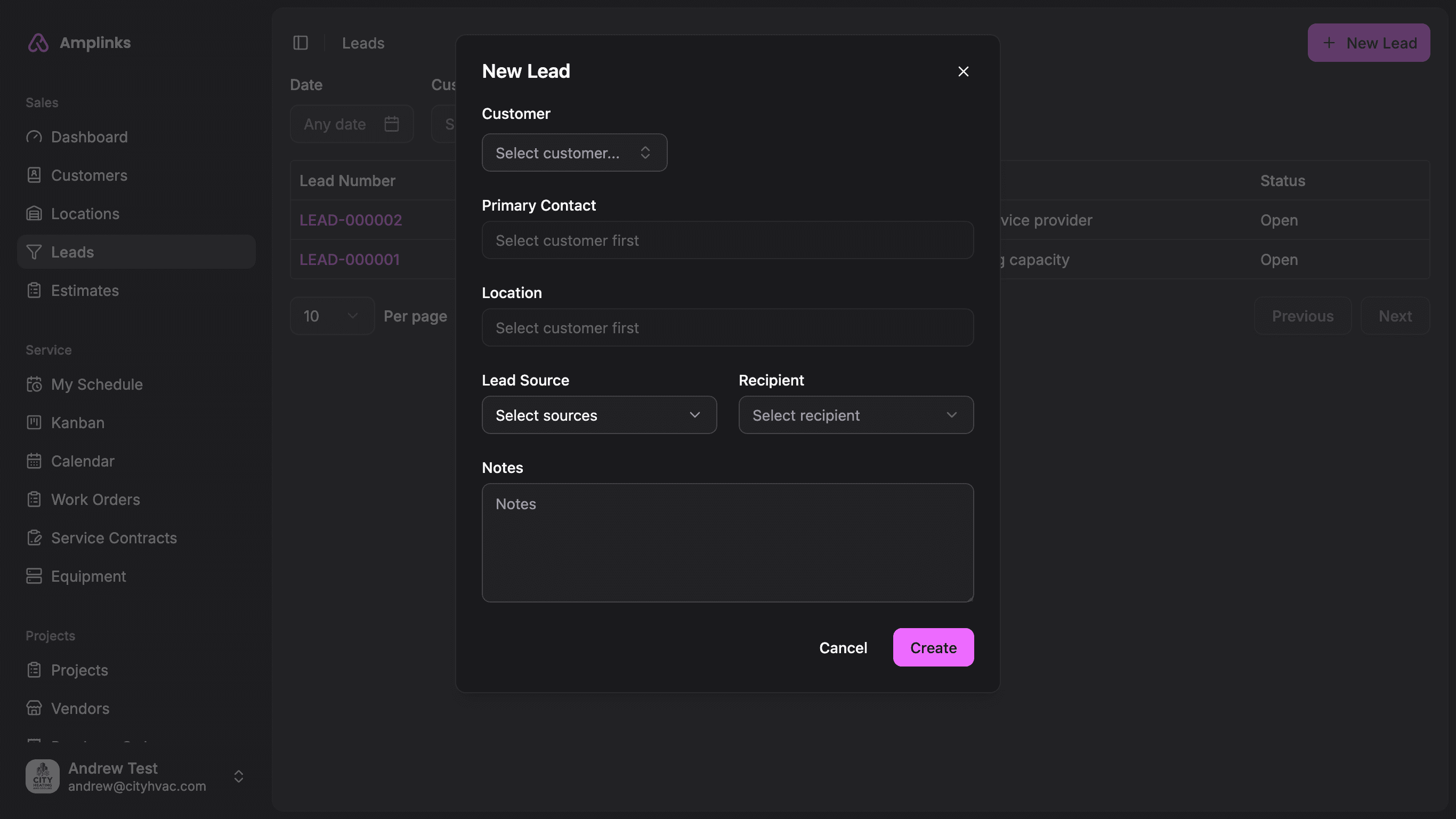This screenshot has height=819, width=1456.
Task: Click the Kanban board icon
Action: point(34,422)
